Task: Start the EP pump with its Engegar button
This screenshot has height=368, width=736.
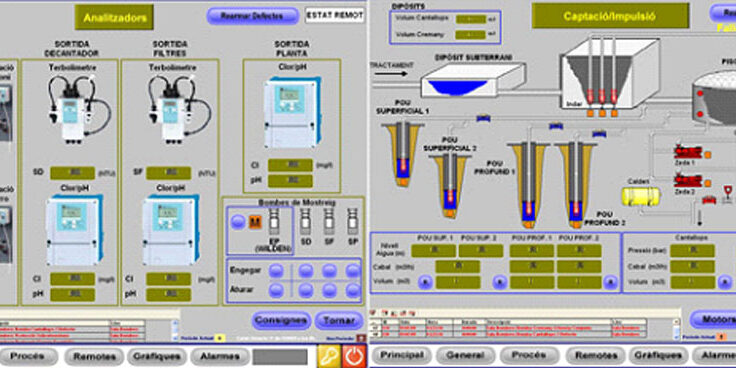Action: (x=276, y=271)
